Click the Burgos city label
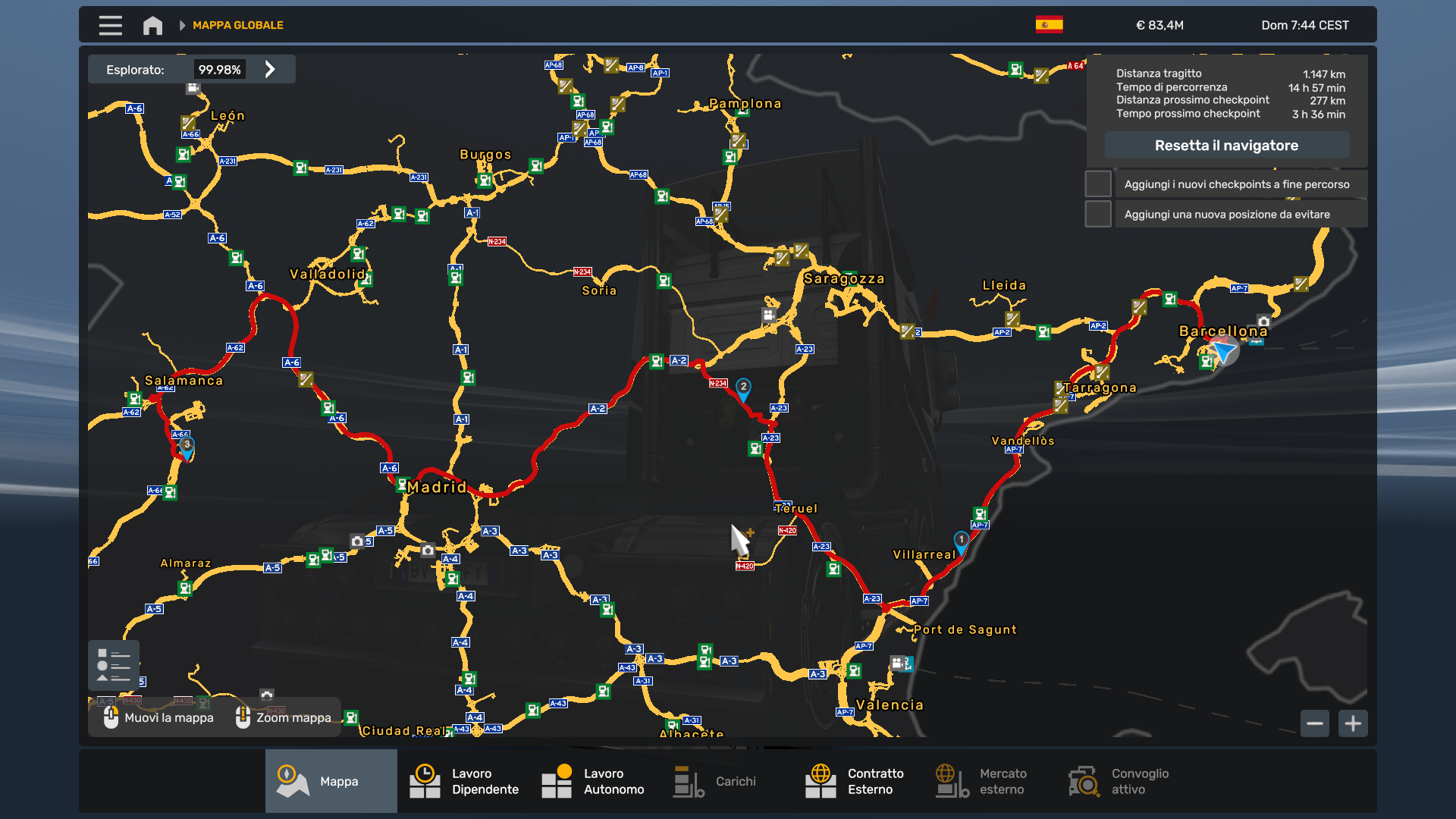 (x=485, y=154)
